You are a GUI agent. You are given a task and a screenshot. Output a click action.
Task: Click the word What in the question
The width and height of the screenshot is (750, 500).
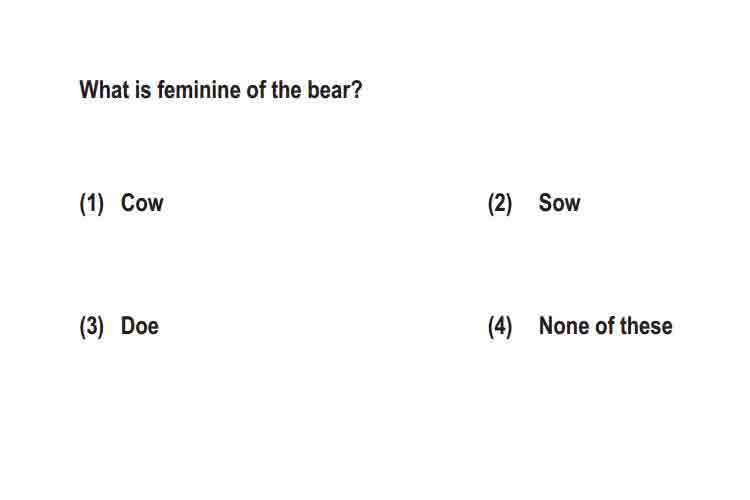104,90
